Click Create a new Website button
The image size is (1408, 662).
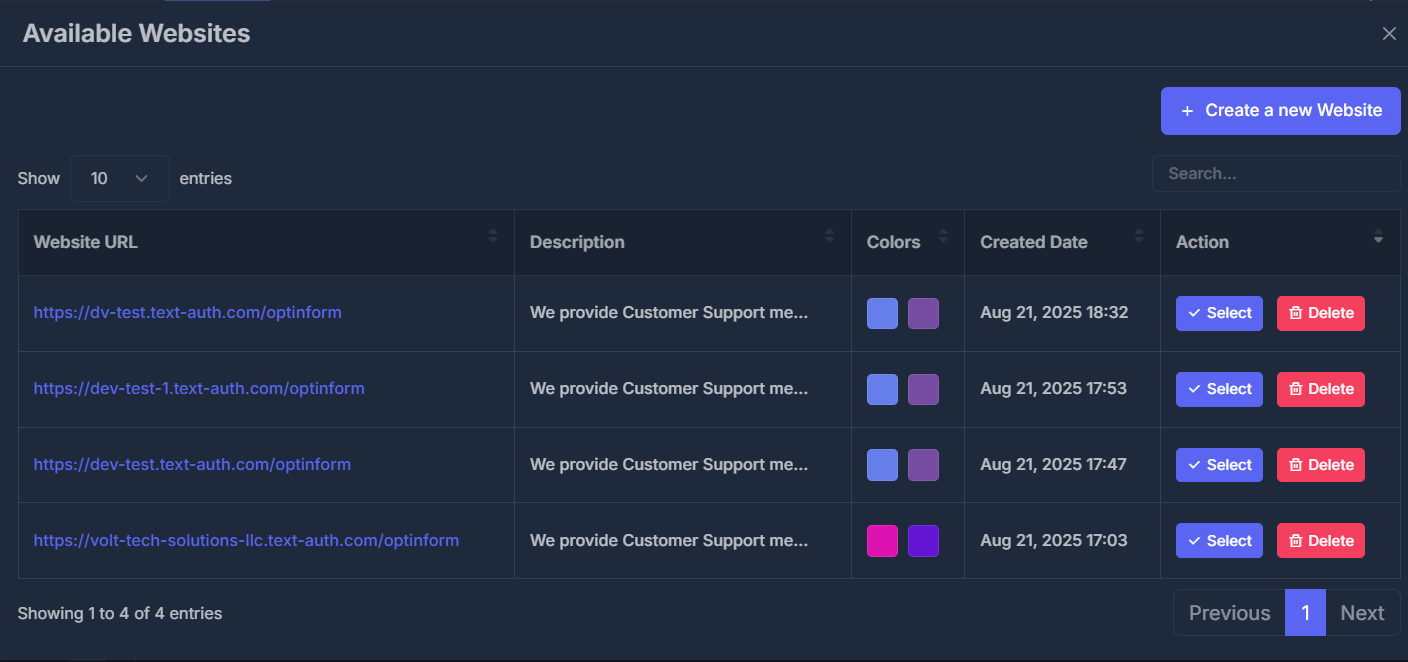pos(1280,111)
